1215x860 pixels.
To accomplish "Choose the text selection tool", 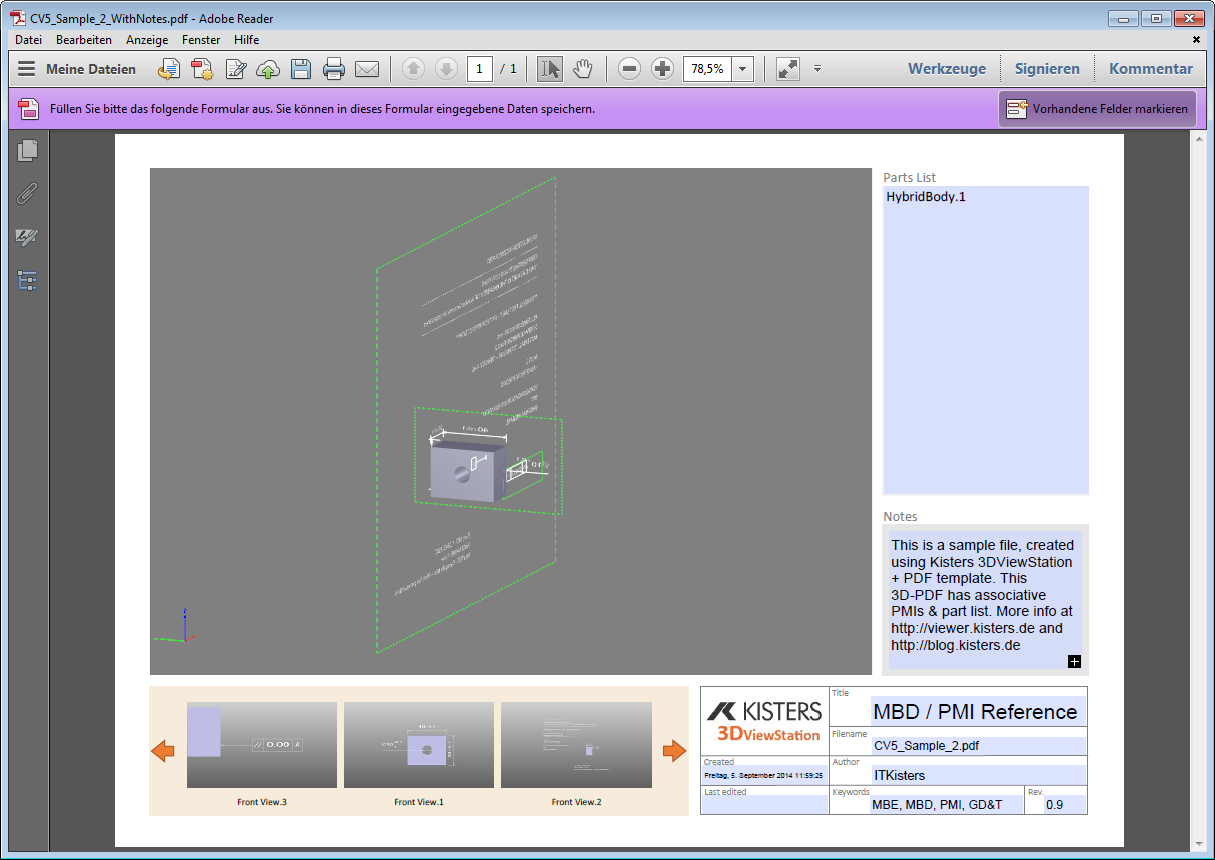I will (550, 69).
